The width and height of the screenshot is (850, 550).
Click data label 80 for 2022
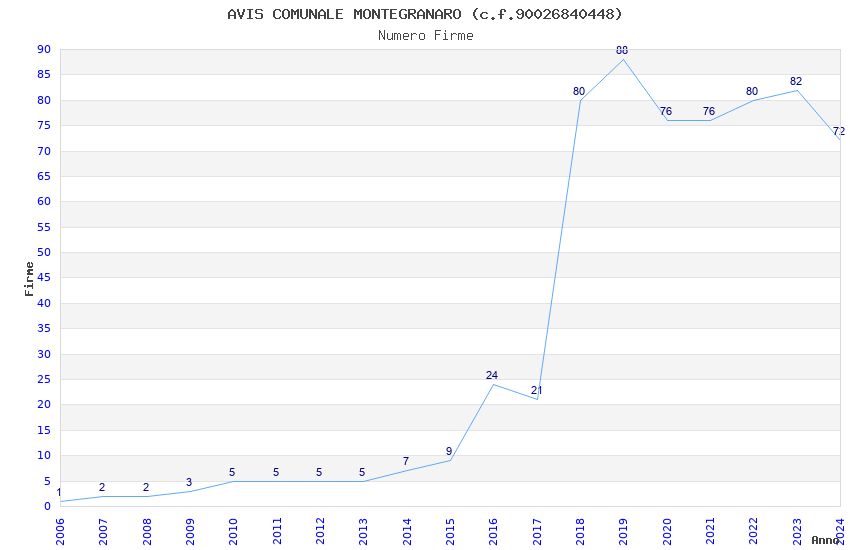752,91
